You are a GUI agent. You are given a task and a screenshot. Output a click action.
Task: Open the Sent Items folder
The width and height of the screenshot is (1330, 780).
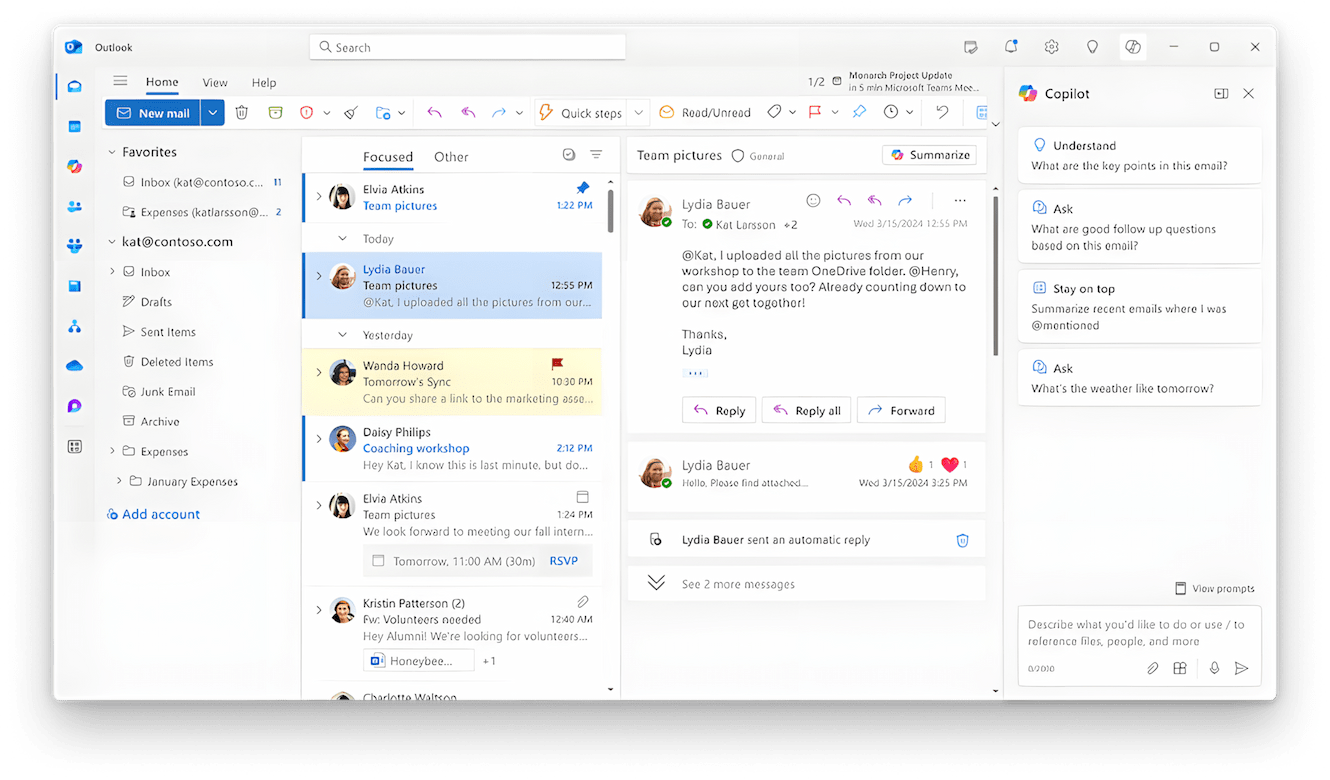(168, 332)
